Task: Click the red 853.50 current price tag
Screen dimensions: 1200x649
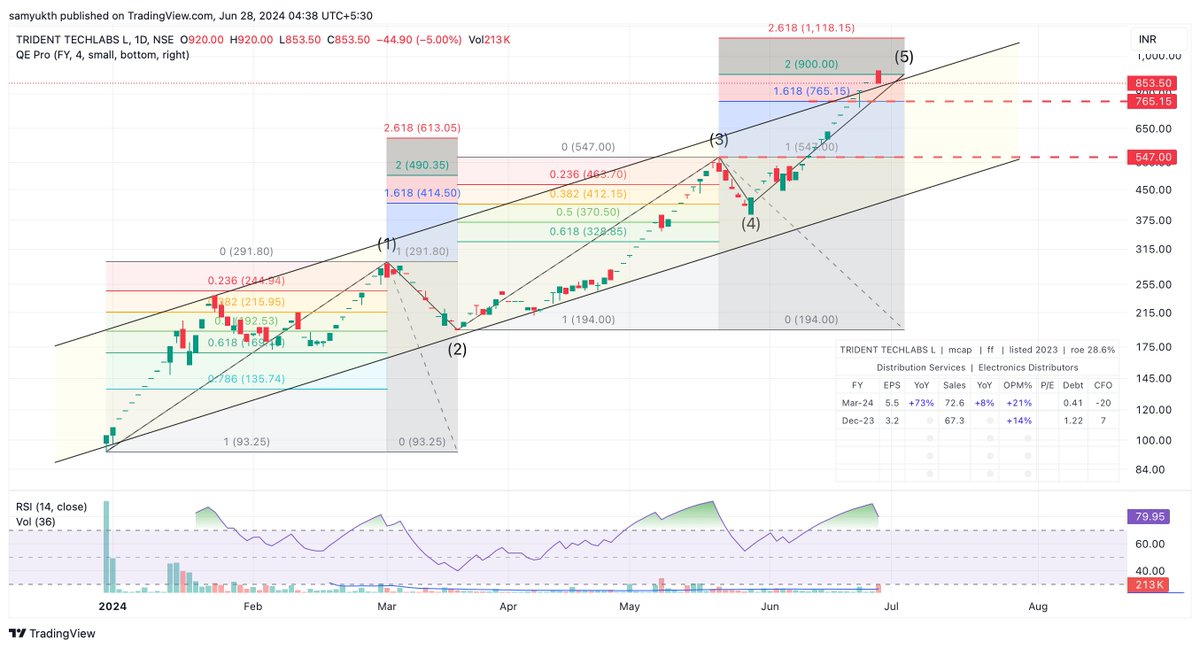Action: click(1153, 83)
